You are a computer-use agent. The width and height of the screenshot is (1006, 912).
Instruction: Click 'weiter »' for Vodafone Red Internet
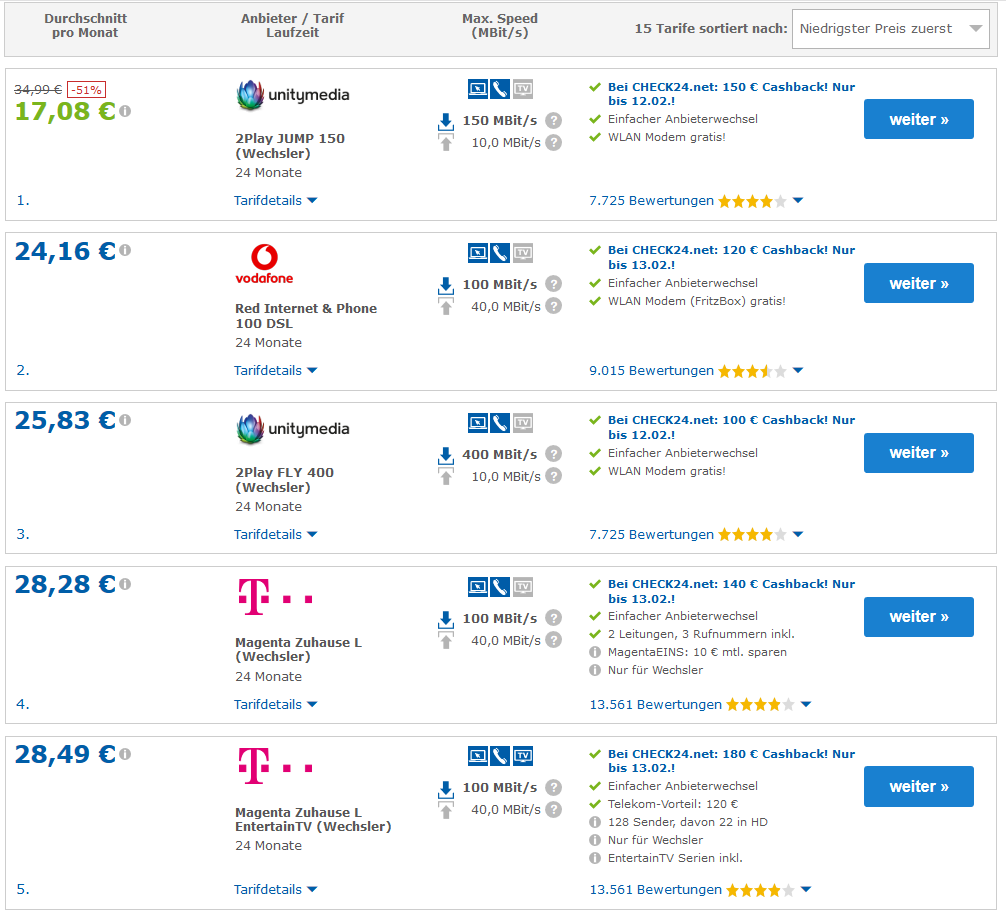[x=919, y=283]
